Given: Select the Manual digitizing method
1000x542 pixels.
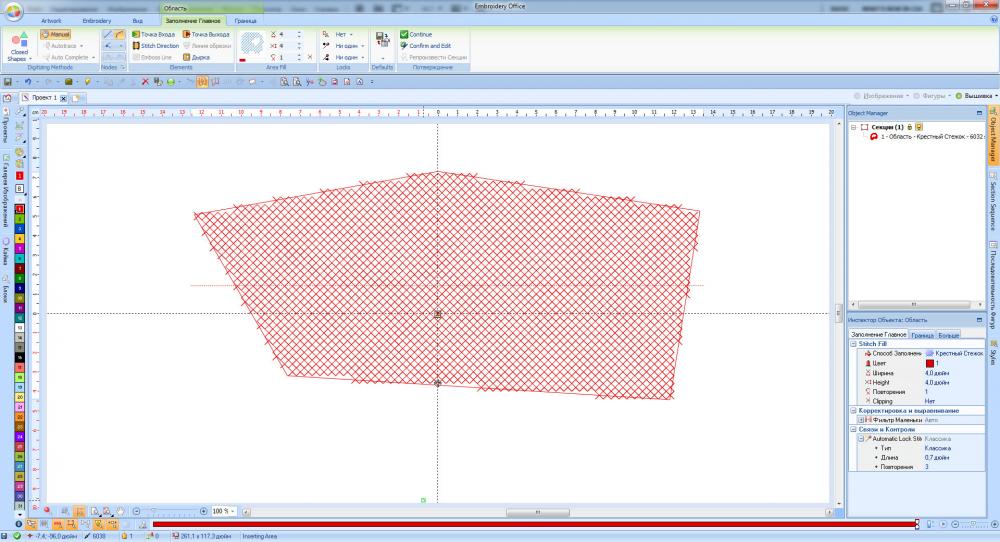Looking at the screenshot, I should click(x=56, y=34).
